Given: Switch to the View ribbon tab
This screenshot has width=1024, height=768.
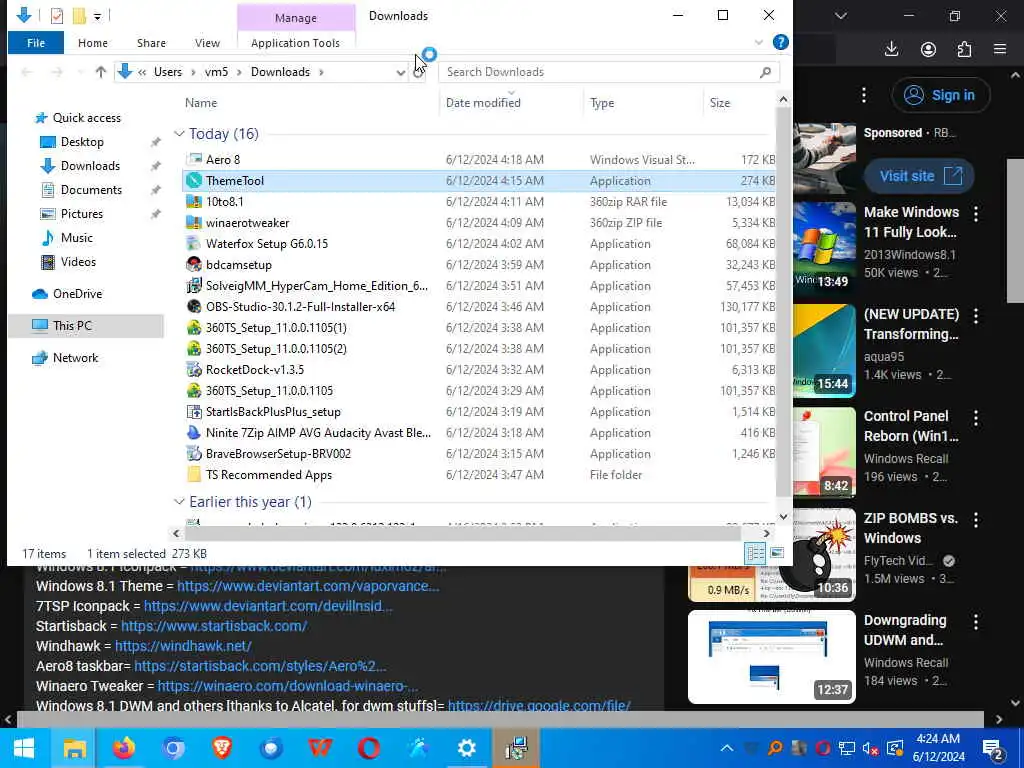Looking at the screenshot, I should click(207, 43).
